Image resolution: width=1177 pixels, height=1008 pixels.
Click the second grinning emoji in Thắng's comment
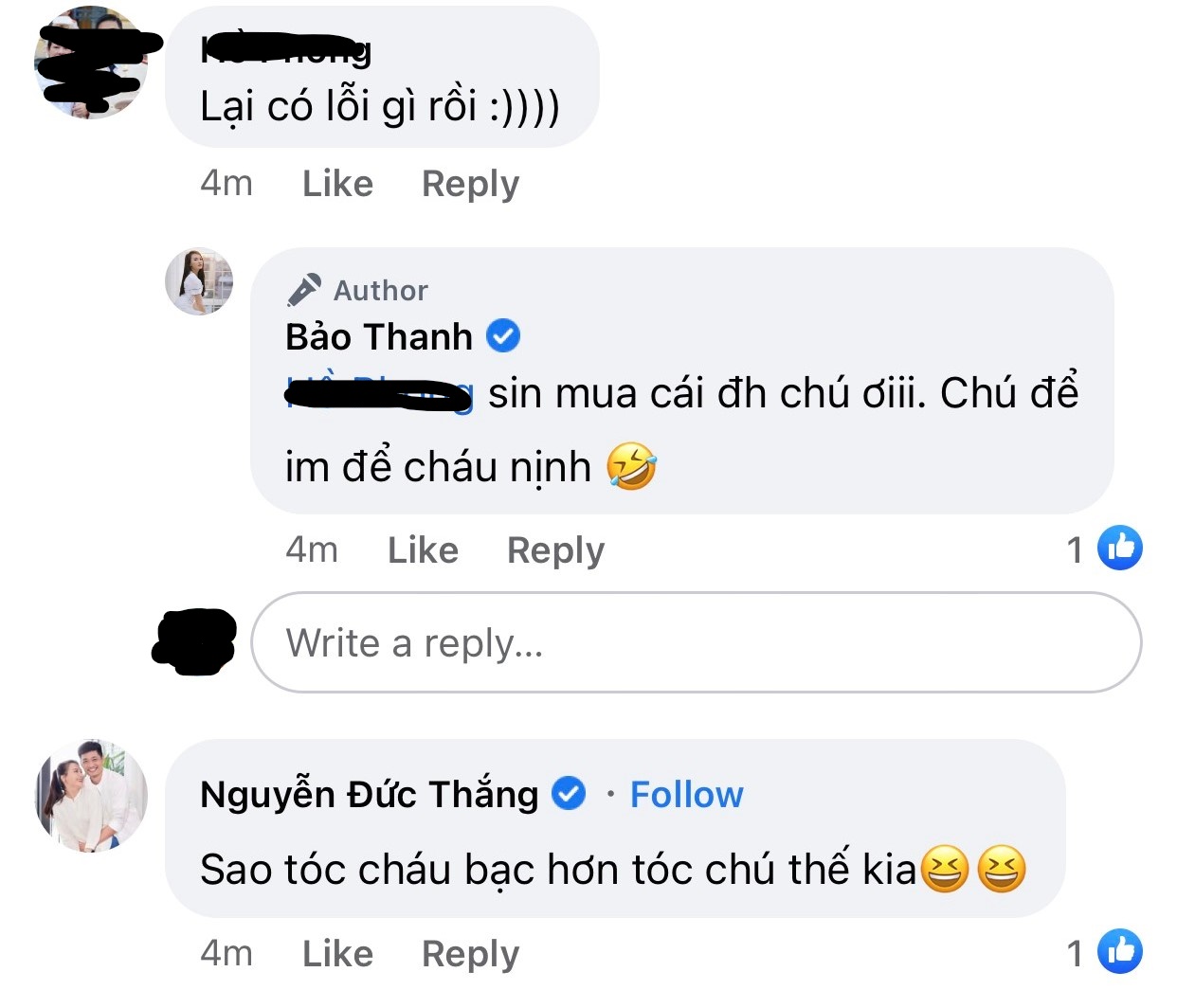(x=1003, y=867)
